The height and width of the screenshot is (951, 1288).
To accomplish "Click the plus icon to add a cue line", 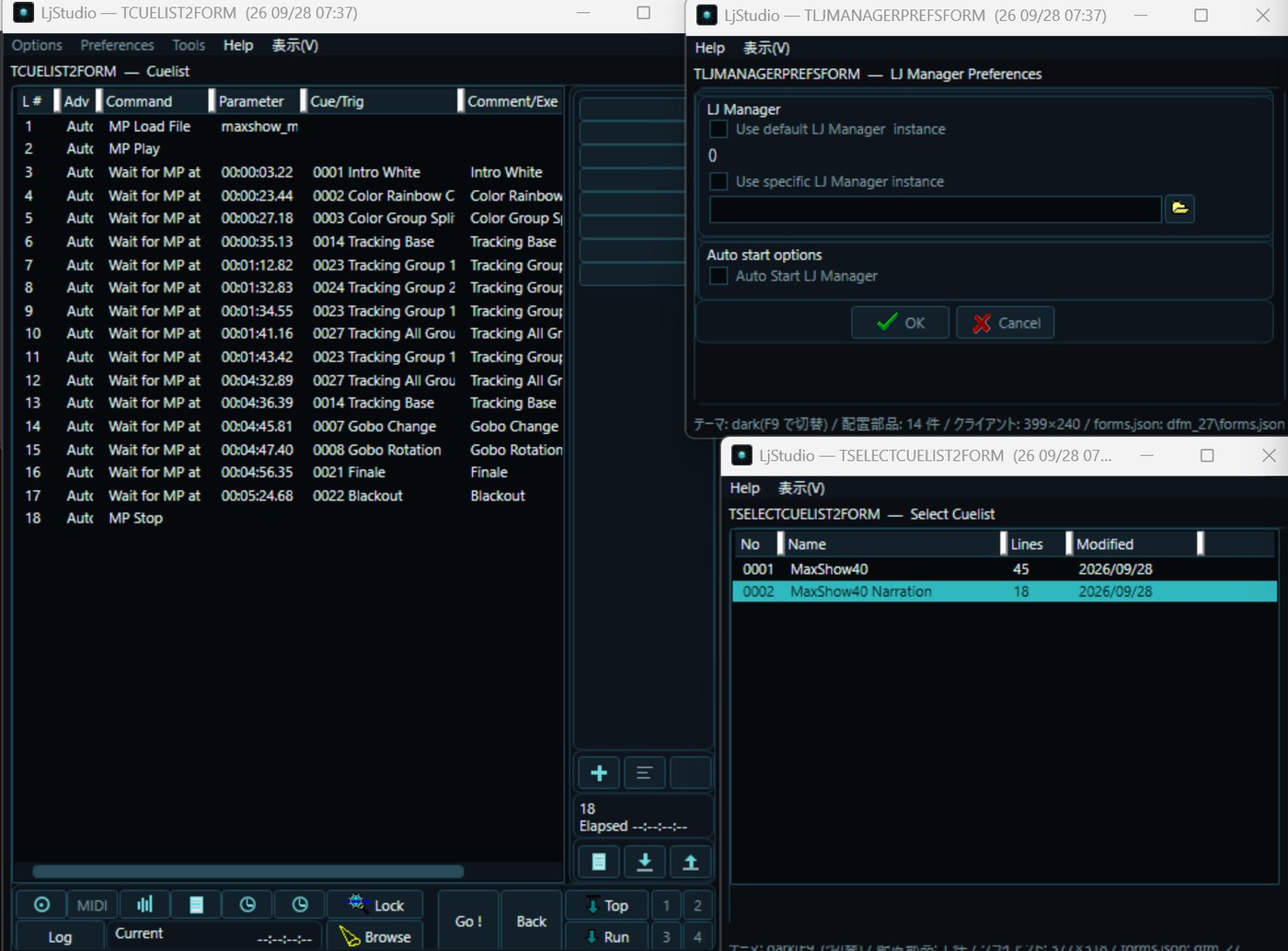I will 599,773.
